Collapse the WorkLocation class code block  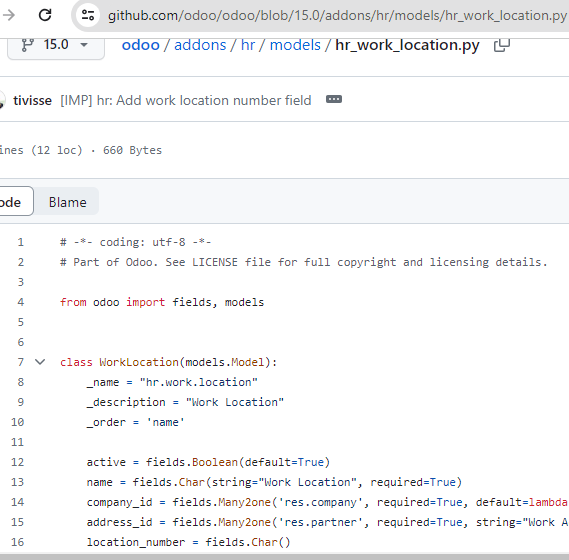click(40, 362)
